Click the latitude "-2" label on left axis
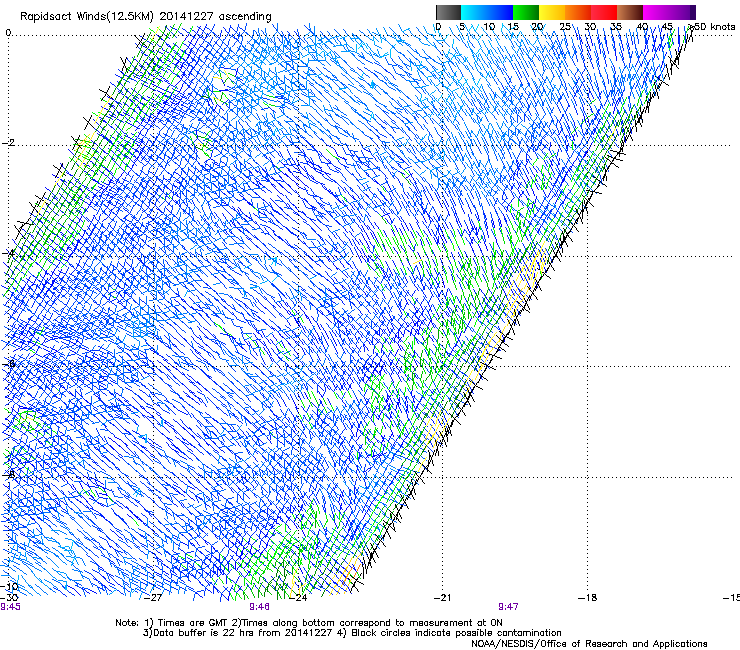The width and height of the screenshot is (740, 650). [8, 143]
